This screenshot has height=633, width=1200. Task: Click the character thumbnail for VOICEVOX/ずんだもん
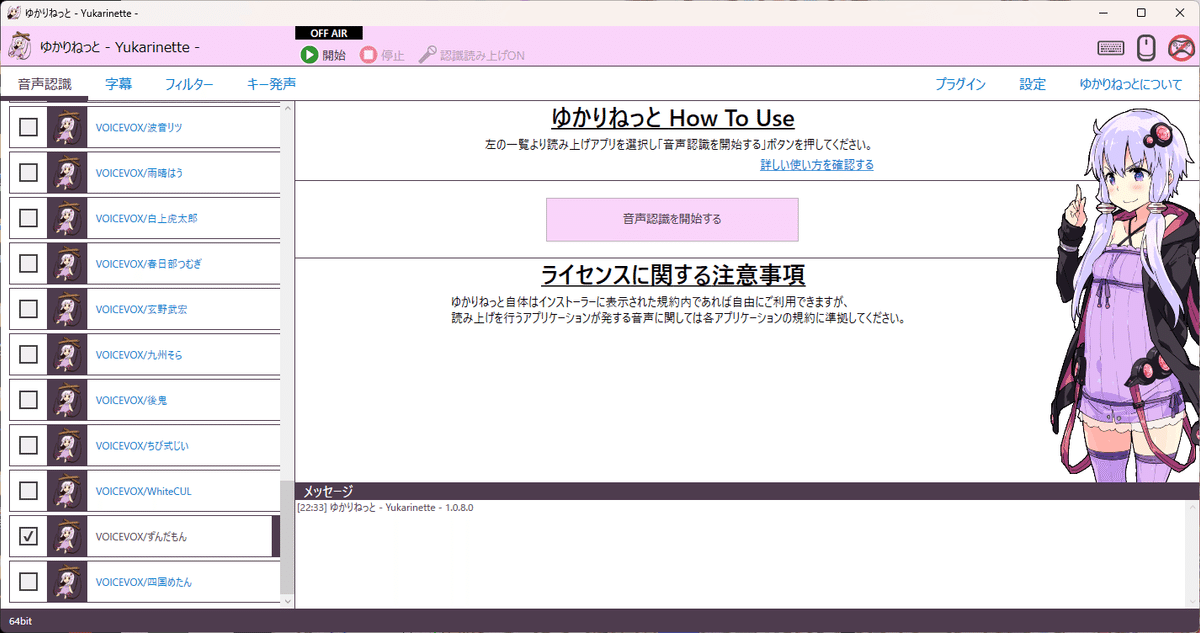pyautogui.click(x=68, y=536)
